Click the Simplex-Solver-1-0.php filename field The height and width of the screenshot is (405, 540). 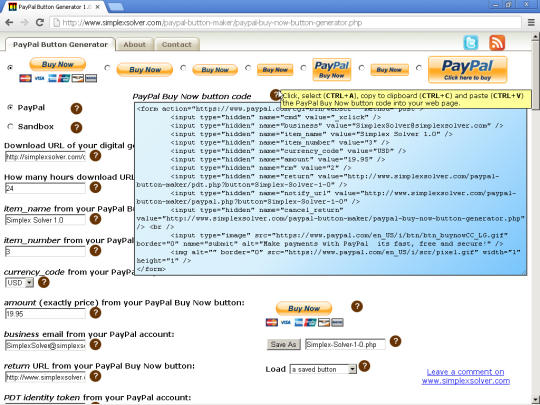(x=345, y=344)
